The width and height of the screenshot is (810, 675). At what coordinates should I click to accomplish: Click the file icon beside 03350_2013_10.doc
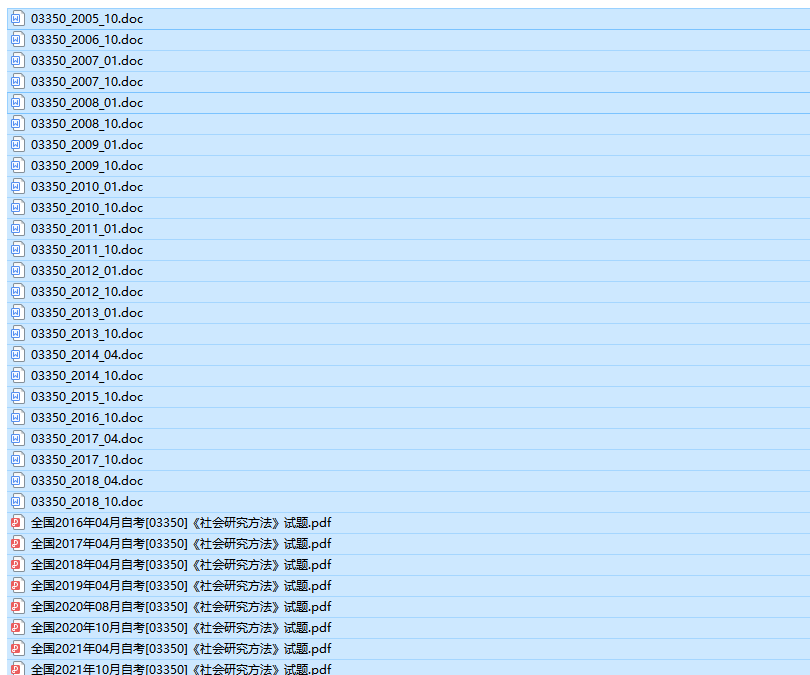(x=18, y=334)
